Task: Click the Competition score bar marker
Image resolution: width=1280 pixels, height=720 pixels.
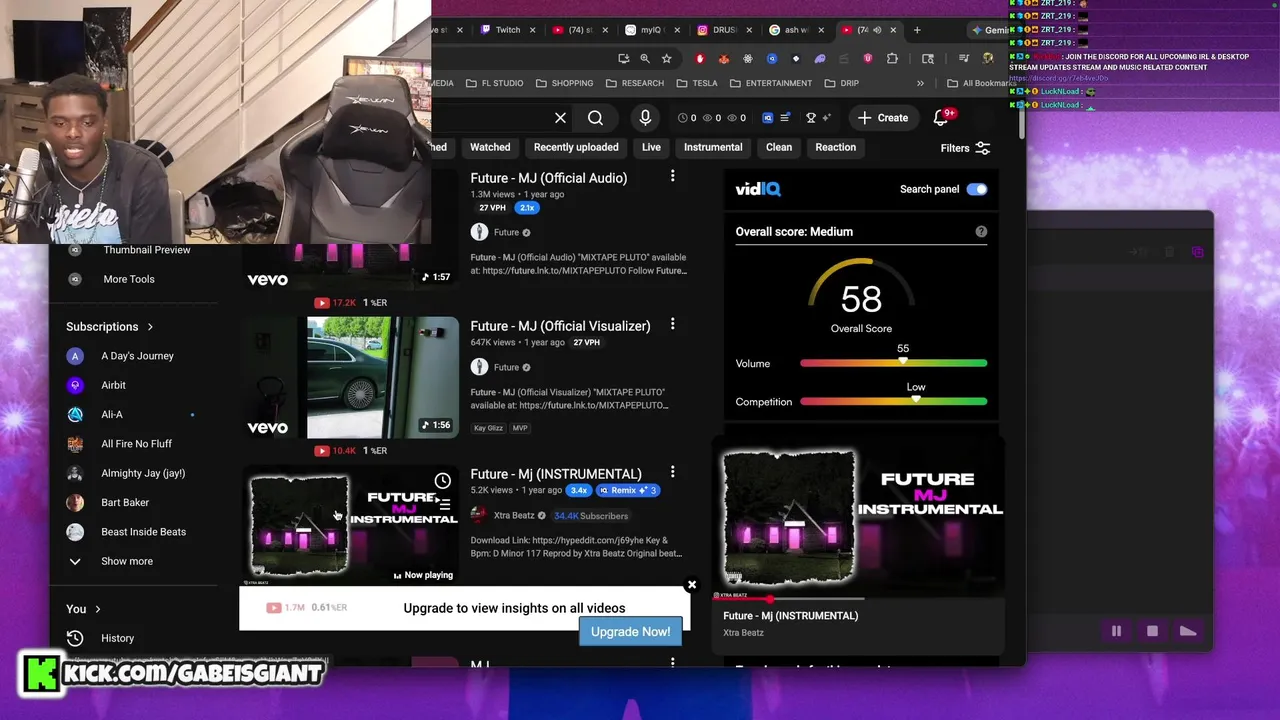Action: coord(916,399)
